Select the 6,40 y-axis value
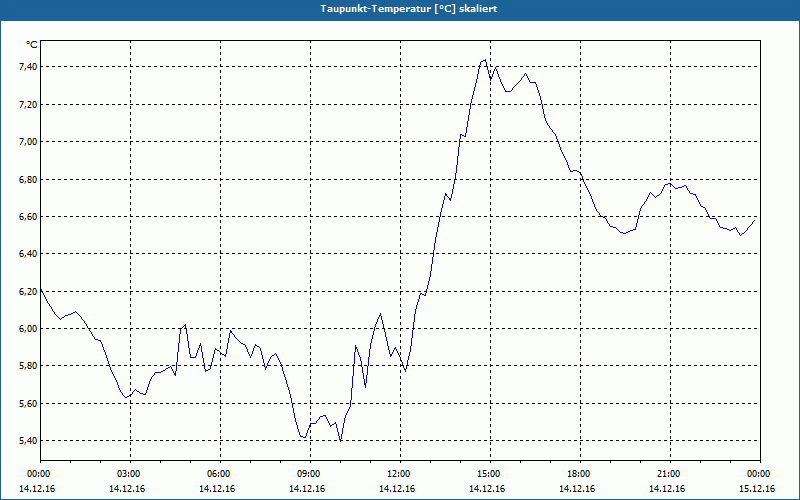The height and width of the screenshot is (500, 800). [x=28, y=254]
